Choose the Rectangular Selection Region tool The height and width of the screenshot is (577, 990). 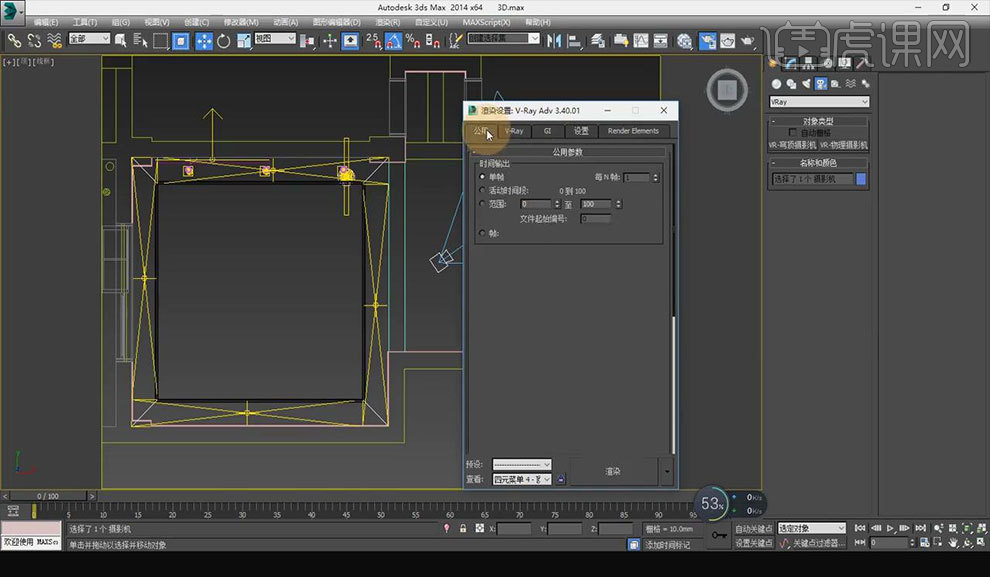(x=160, y=41)
